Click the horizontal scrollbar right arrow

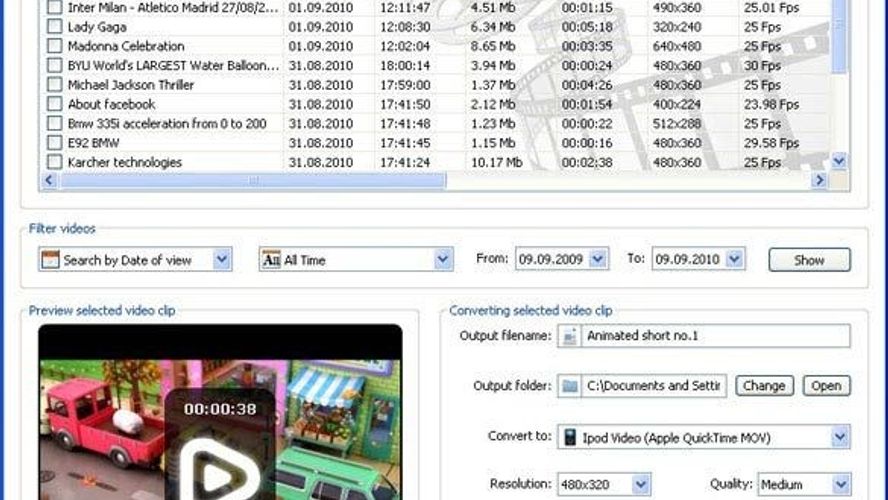(819, 180)
